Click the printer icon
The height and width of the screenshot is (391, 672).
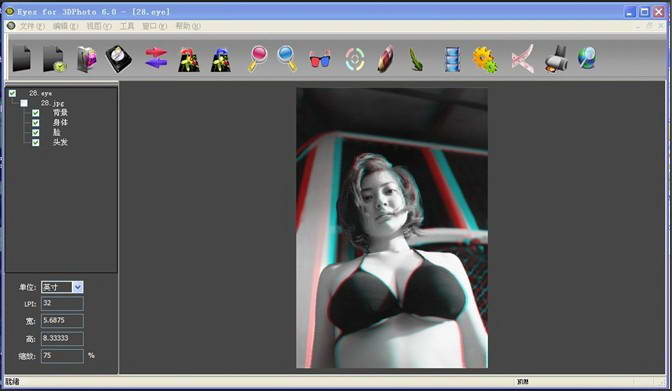click(556, 59)
